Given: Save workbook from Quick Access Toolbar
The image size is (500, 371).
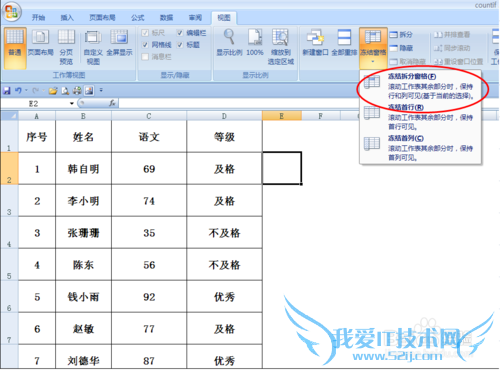Looking at the screenshot, I should point(7,90).
